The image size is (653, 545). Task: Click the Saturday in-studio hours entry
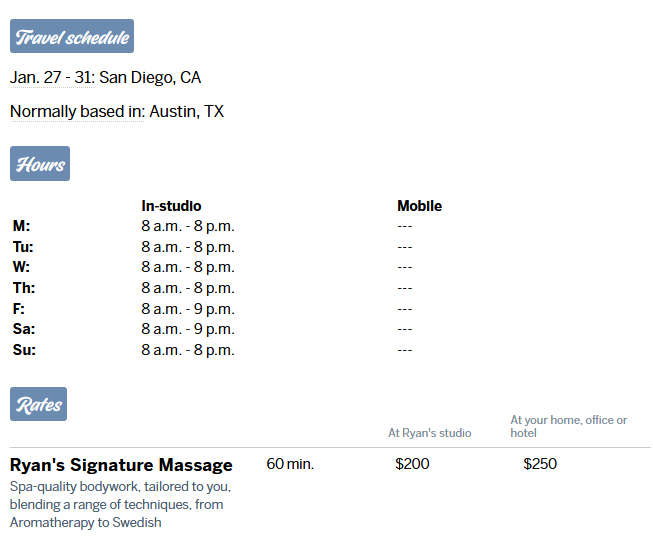pos(188,329)
